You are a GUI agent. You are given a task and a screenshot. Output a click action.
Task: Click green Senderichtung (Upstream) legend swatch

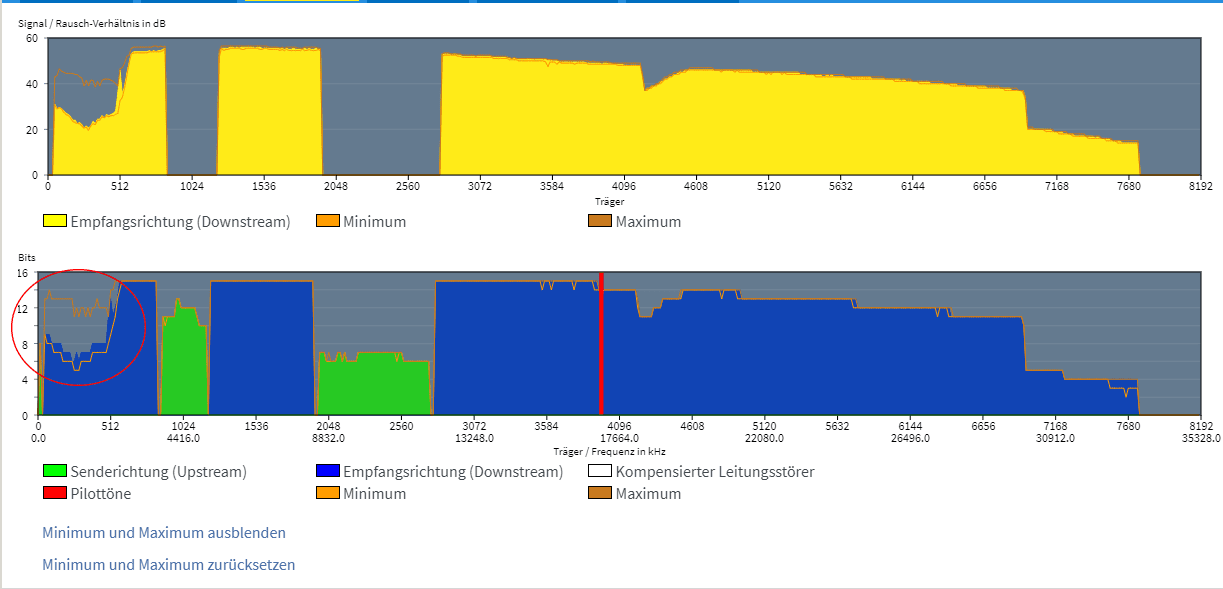tap(55, 471)
